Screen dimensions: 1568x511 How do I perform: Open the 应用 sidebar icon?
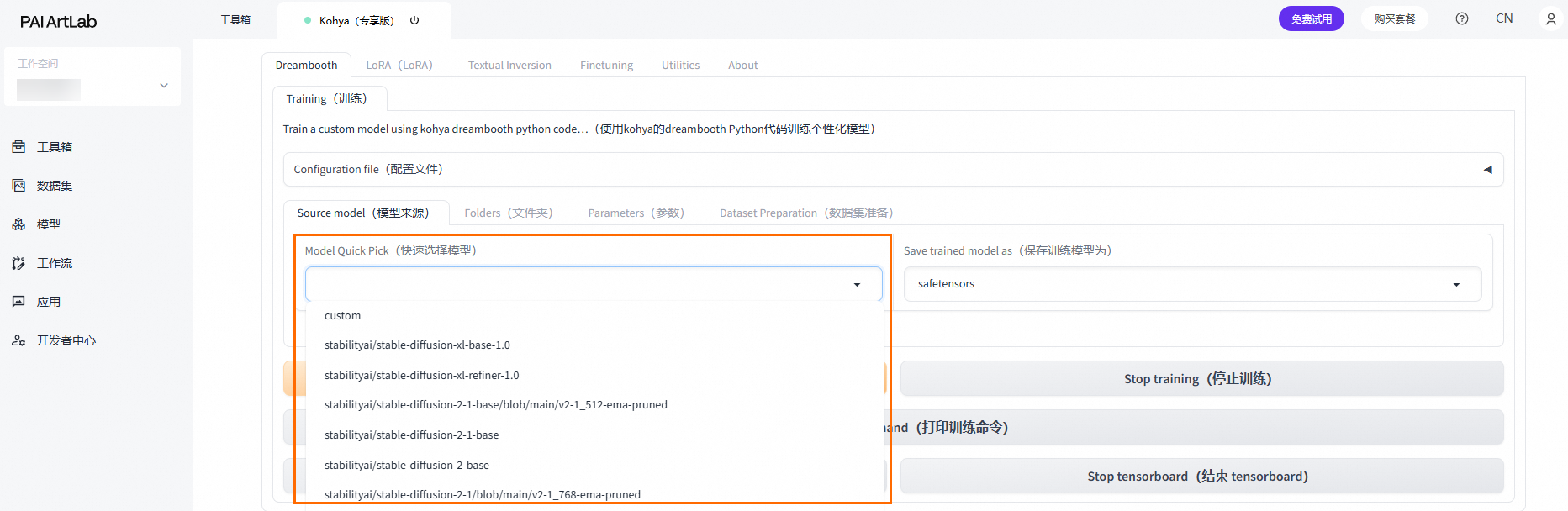point(18,302)
